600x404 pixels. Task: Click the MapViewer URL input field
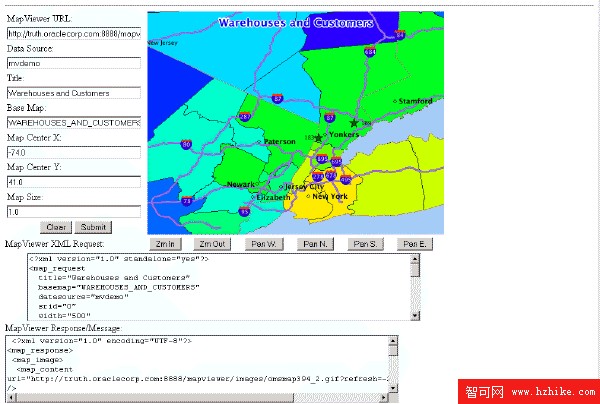tap(74, 33)
